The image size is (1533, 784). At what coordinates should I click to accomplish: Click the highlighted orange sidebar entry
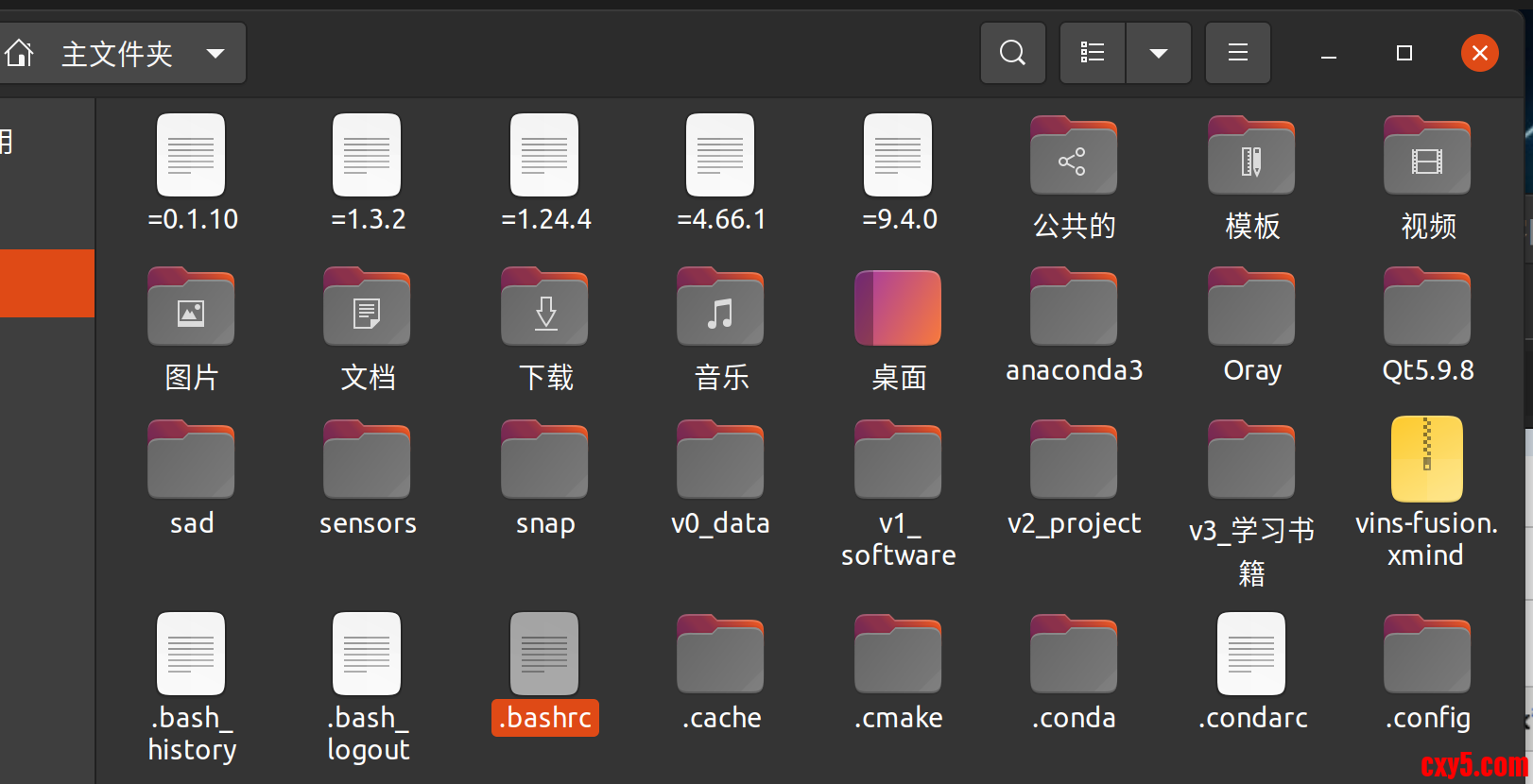[x=46, y=283]
